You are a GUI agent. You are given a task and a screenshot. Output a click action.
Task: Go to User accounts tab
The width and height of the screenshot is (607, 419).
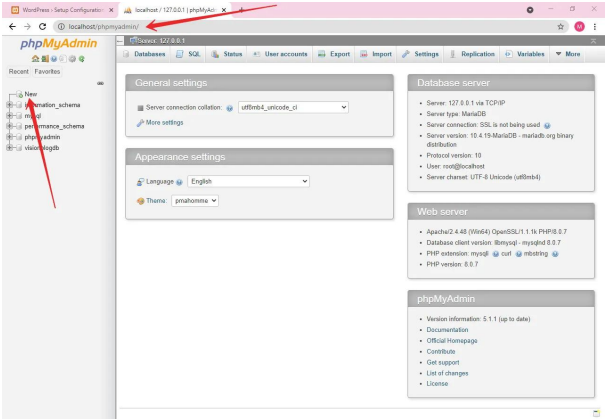(x=280, y=54)
